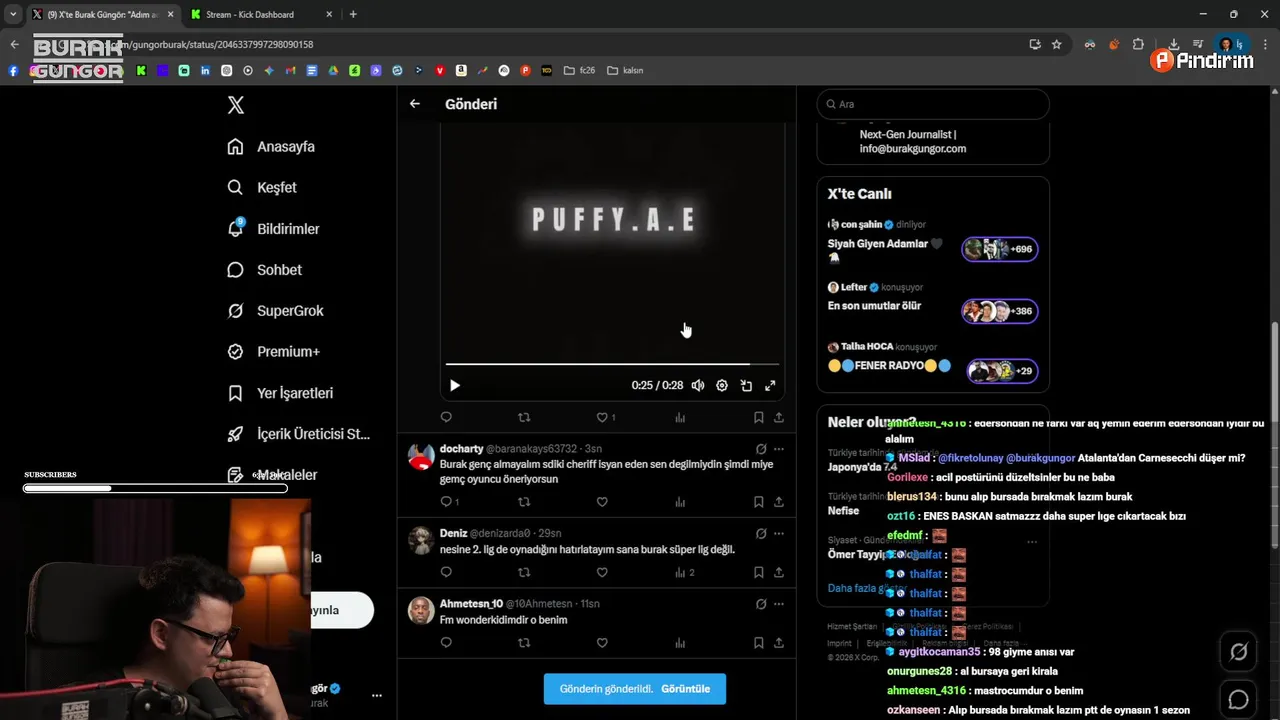Open Premium+ in the sidebar
This screenshot has height=720, width=1280.
pyautogui.click(x=273, y=352)
